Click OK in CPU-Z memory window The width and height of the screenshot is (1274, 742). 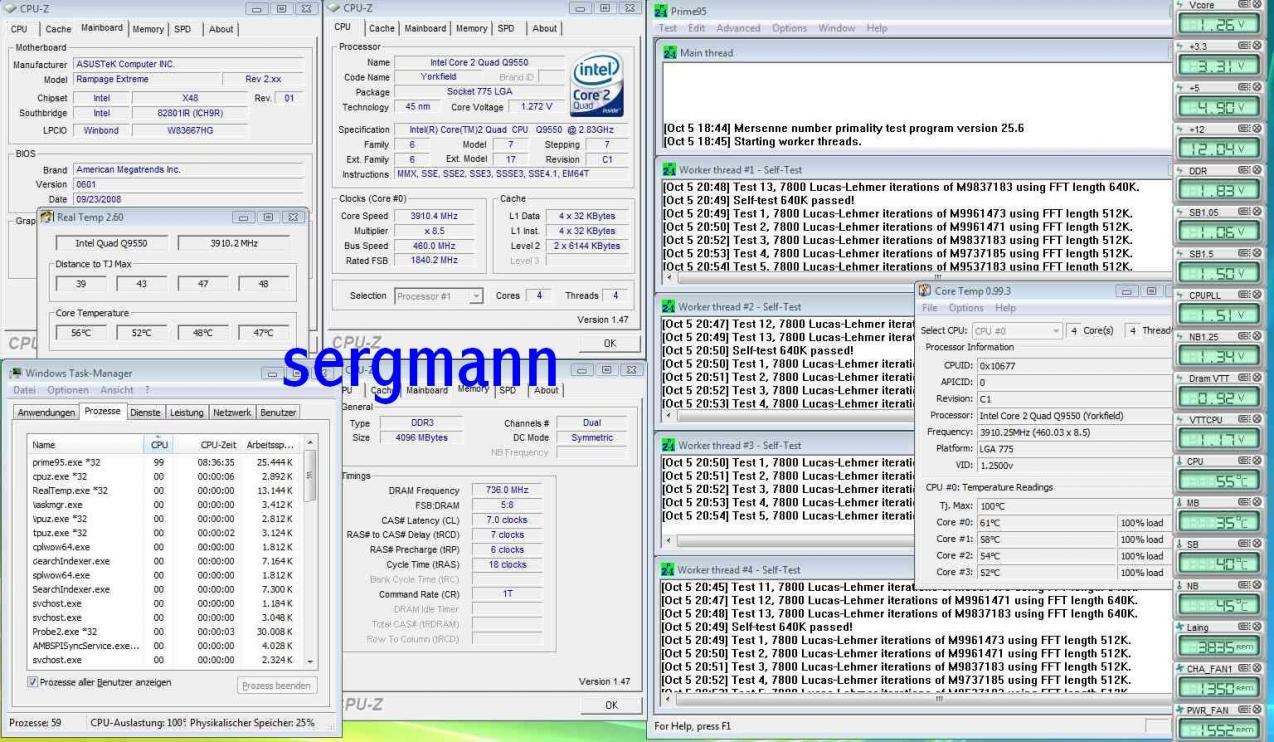(610, 705)
